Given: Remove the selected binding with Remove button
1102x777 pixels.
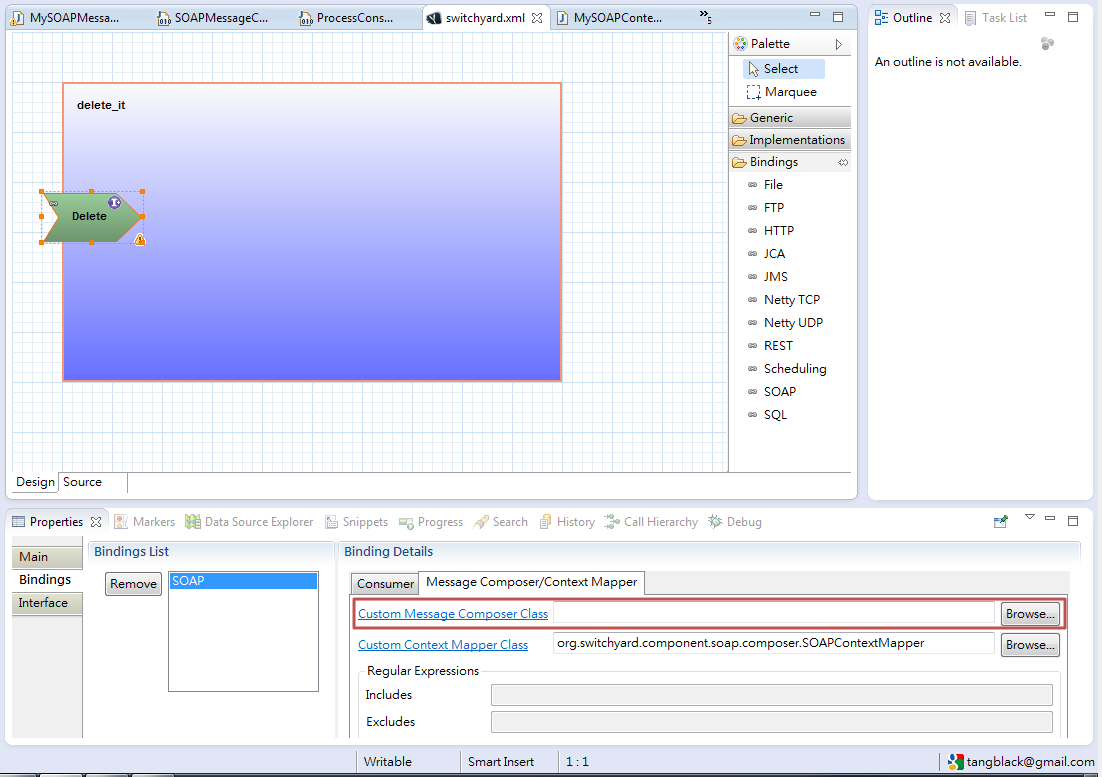Looking at the screenshot, I should 134,584.
